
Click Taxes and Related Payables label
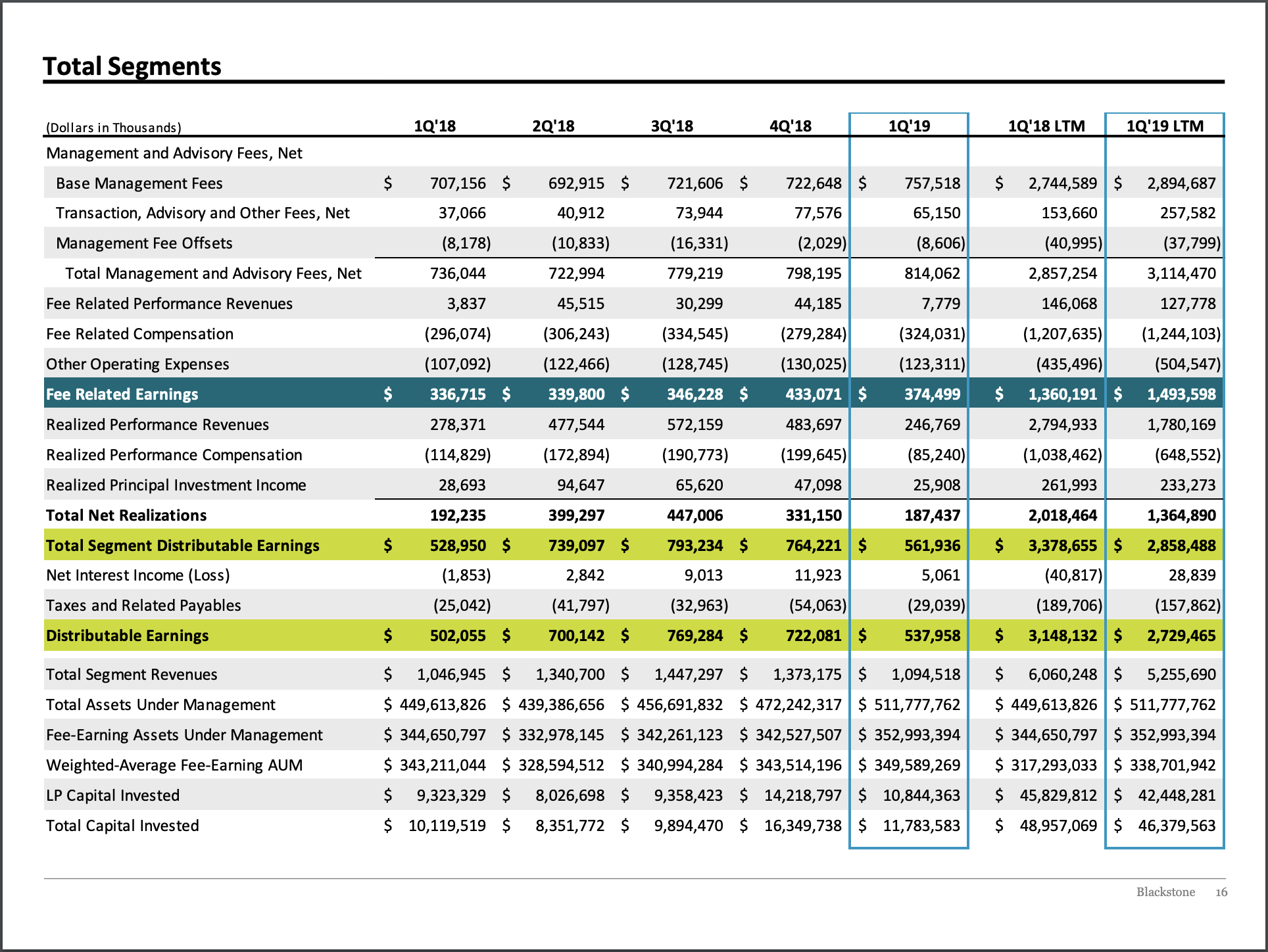[144, 606]
